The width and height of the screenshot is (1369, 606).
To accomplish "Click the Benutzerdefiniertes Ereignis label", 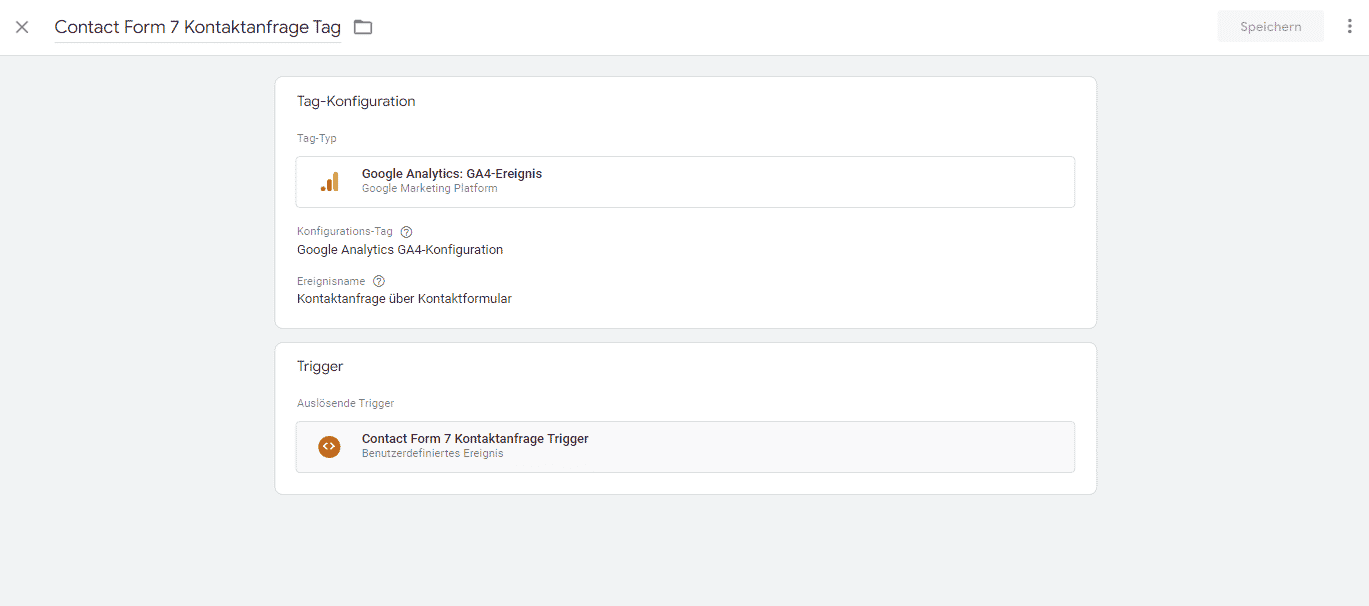I will click(x=432, y=453).
